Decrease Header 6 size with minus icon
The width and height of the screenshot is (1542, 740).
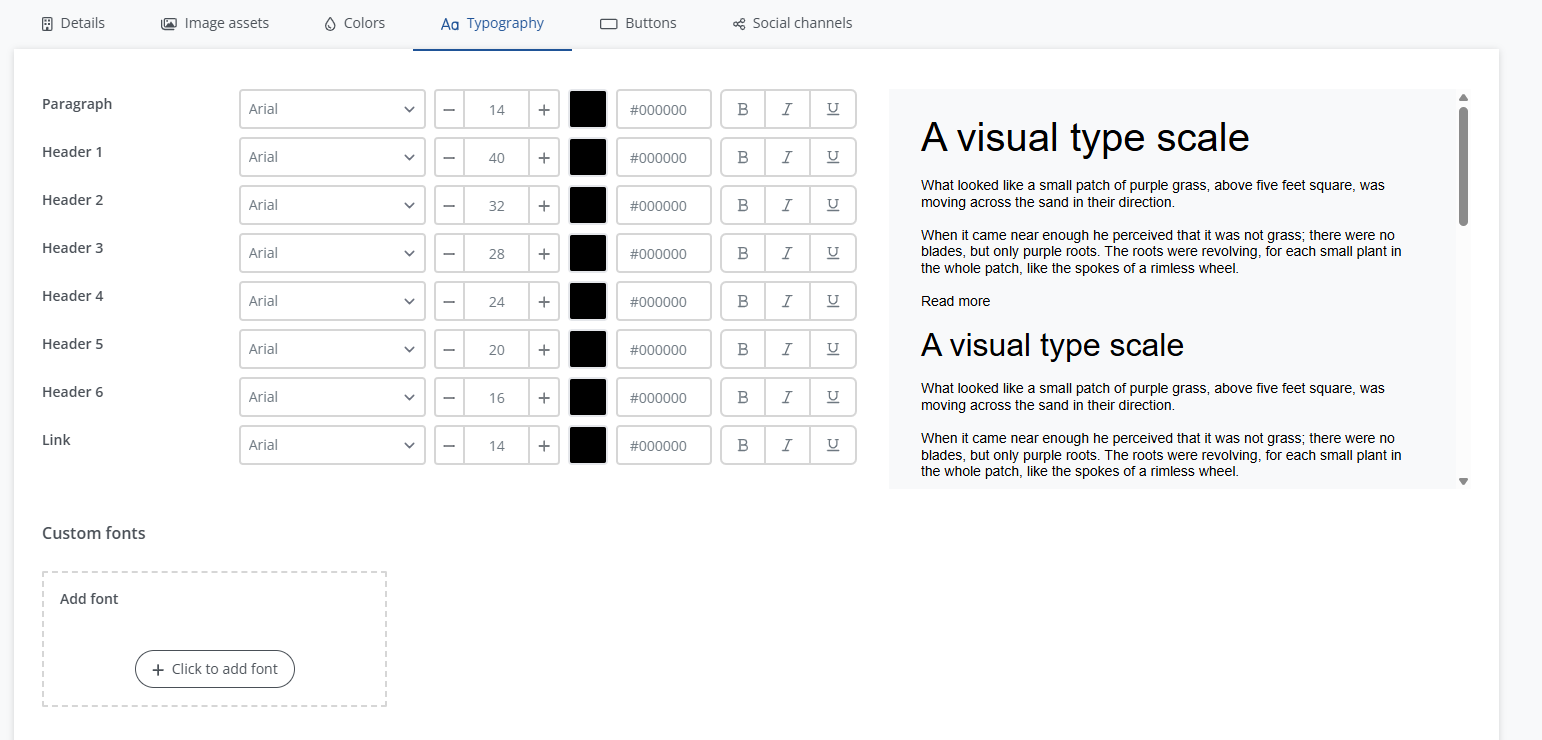(449, 397)
